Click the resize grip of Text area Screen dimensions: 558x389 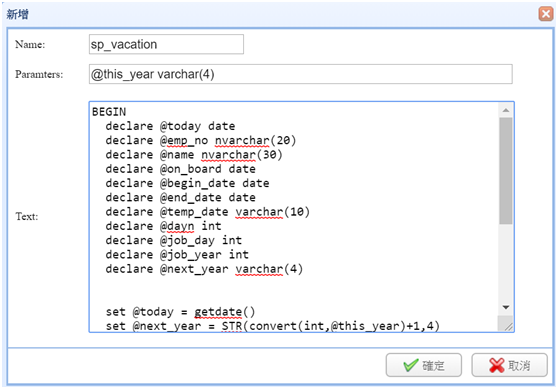(508, 326)
